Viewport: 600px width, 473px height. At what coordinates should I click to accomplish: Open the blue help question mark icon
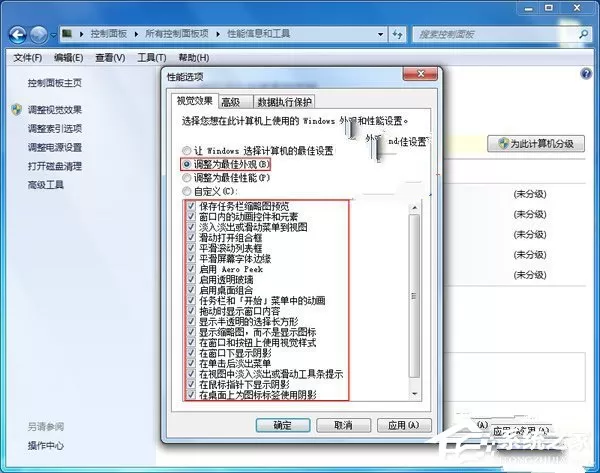(586, 73)
